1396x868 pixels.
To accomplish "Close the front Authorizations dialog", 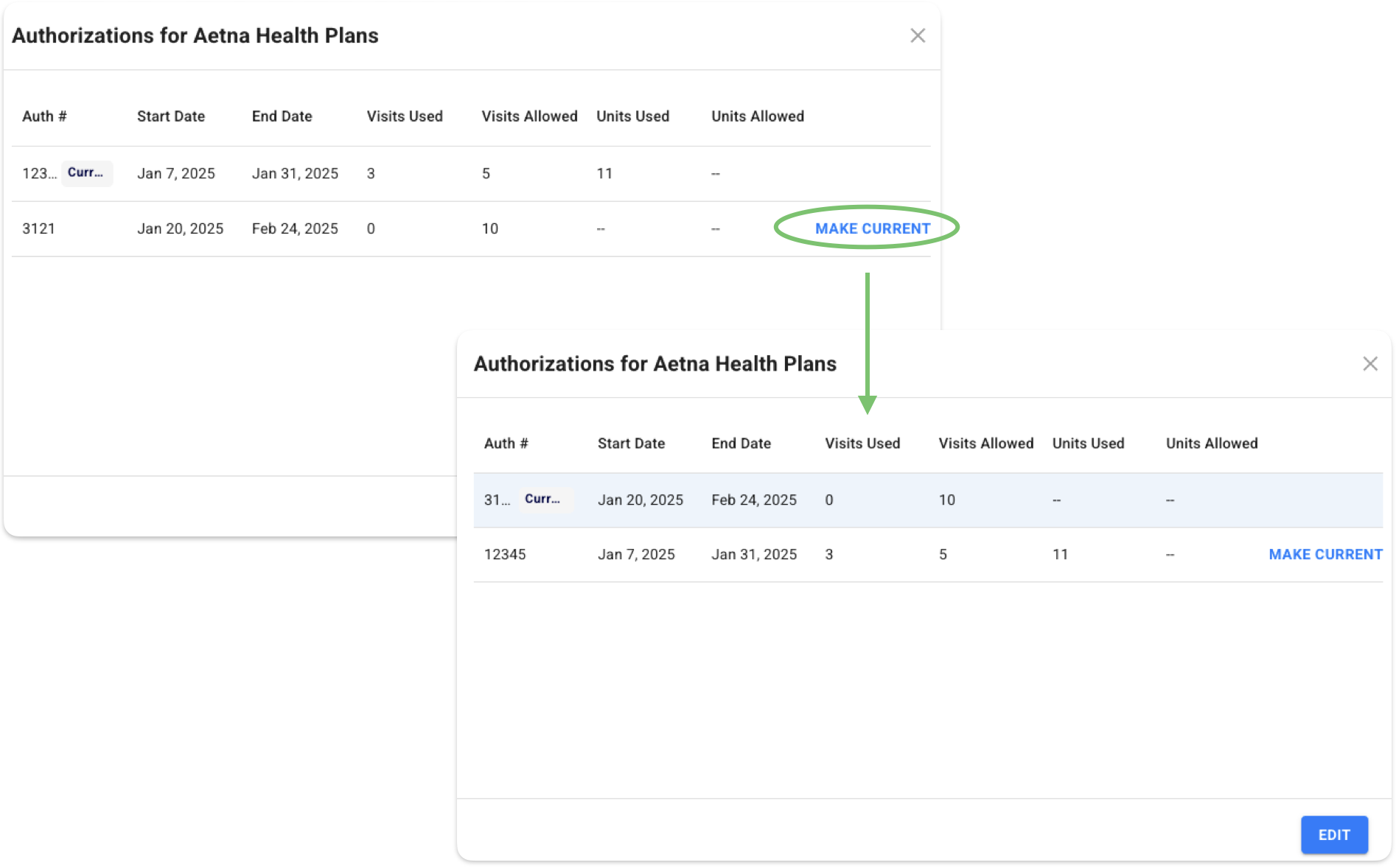I will (x=1370, y=363).
